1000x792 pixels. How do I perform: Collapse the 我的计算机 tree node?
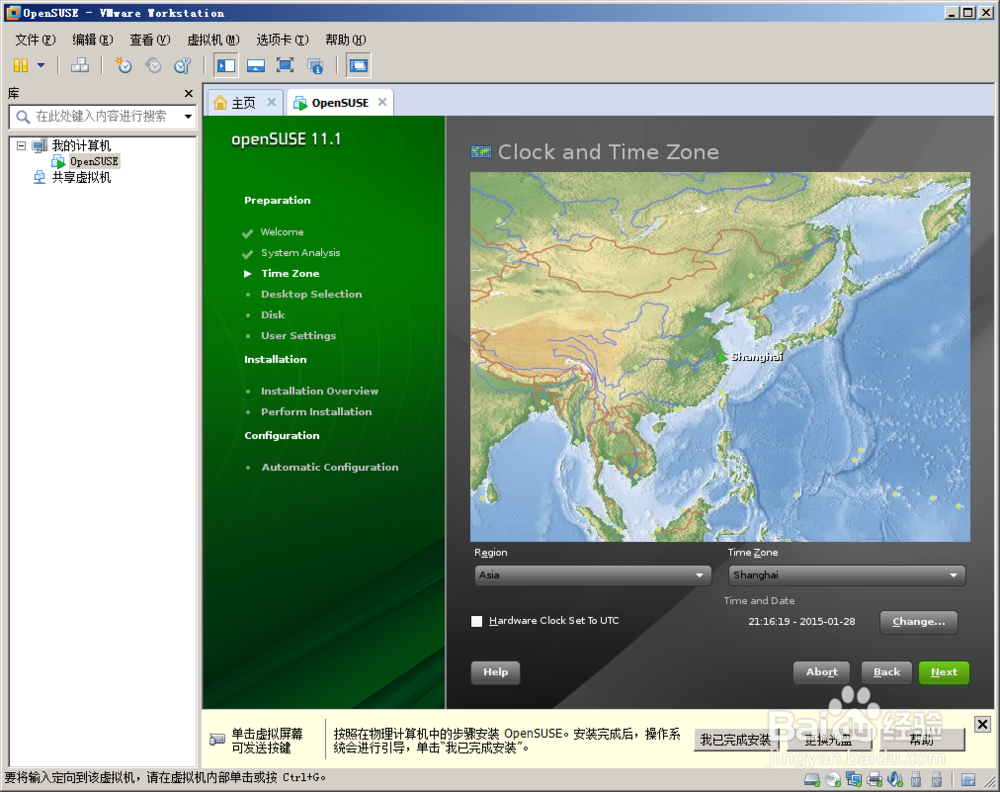(21, 145)
